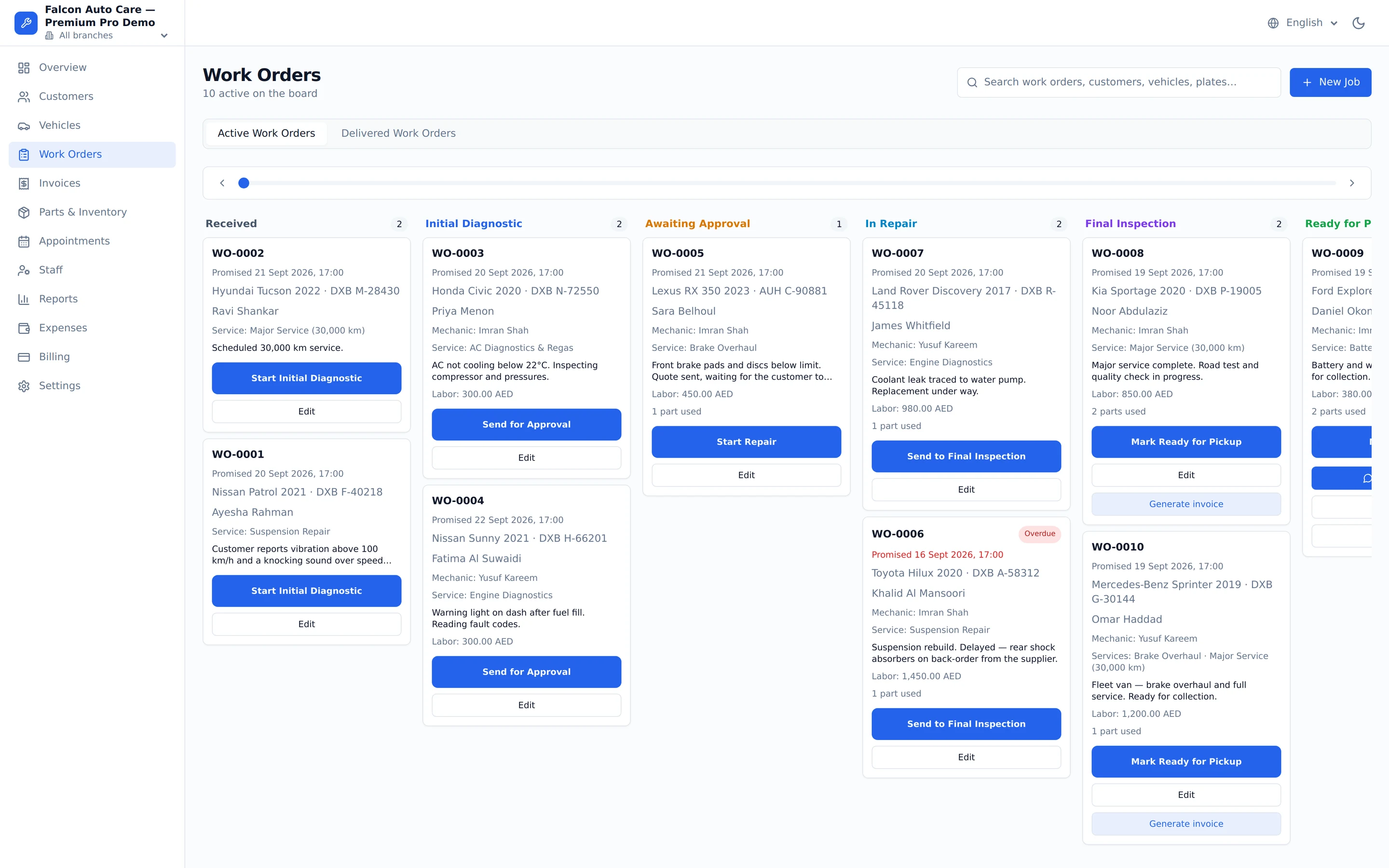Click the Reports bar chart icon
1389x868 pixels.
24,299
